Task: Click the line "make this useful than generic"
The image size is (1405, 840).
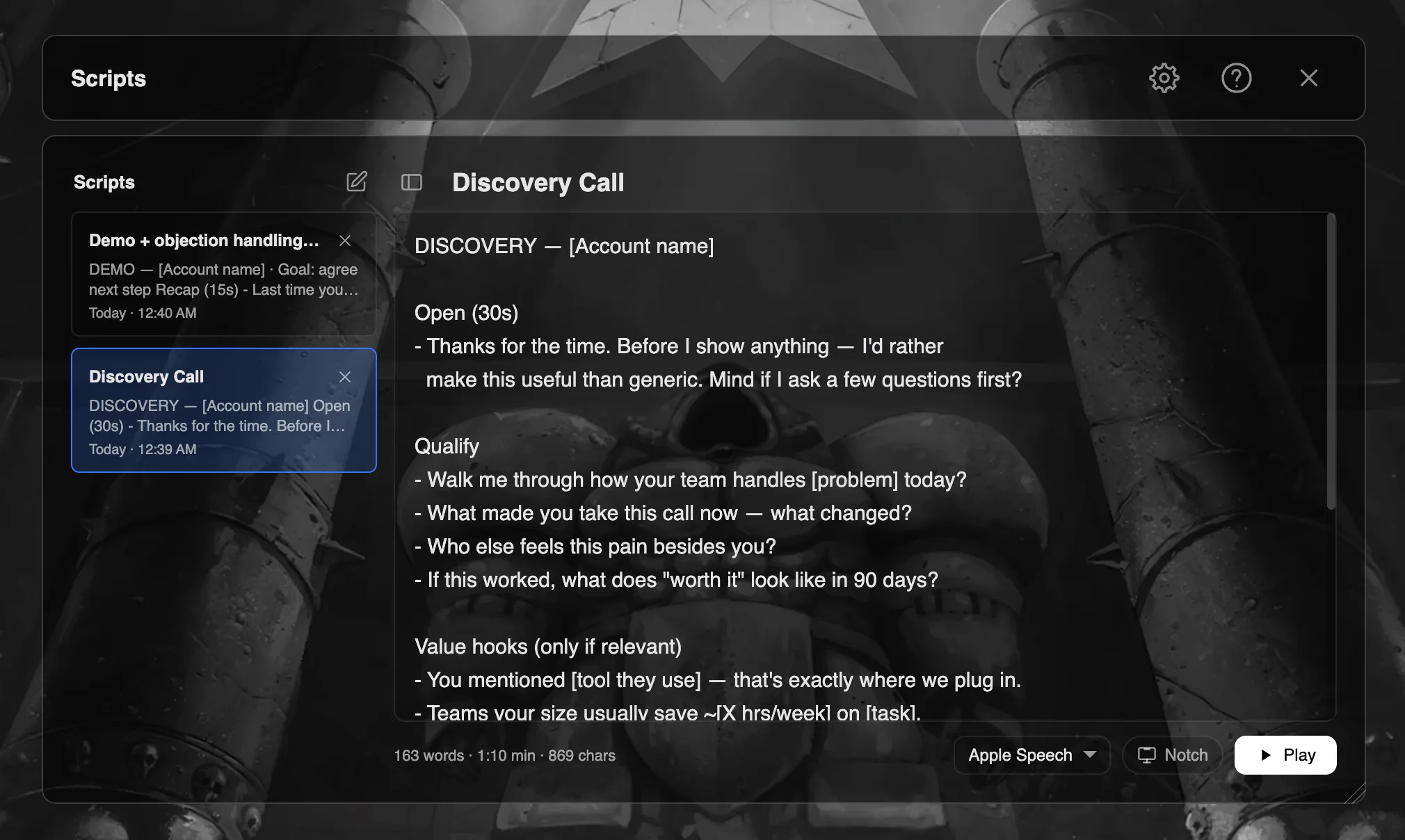Action: click(x=724, y=380)
